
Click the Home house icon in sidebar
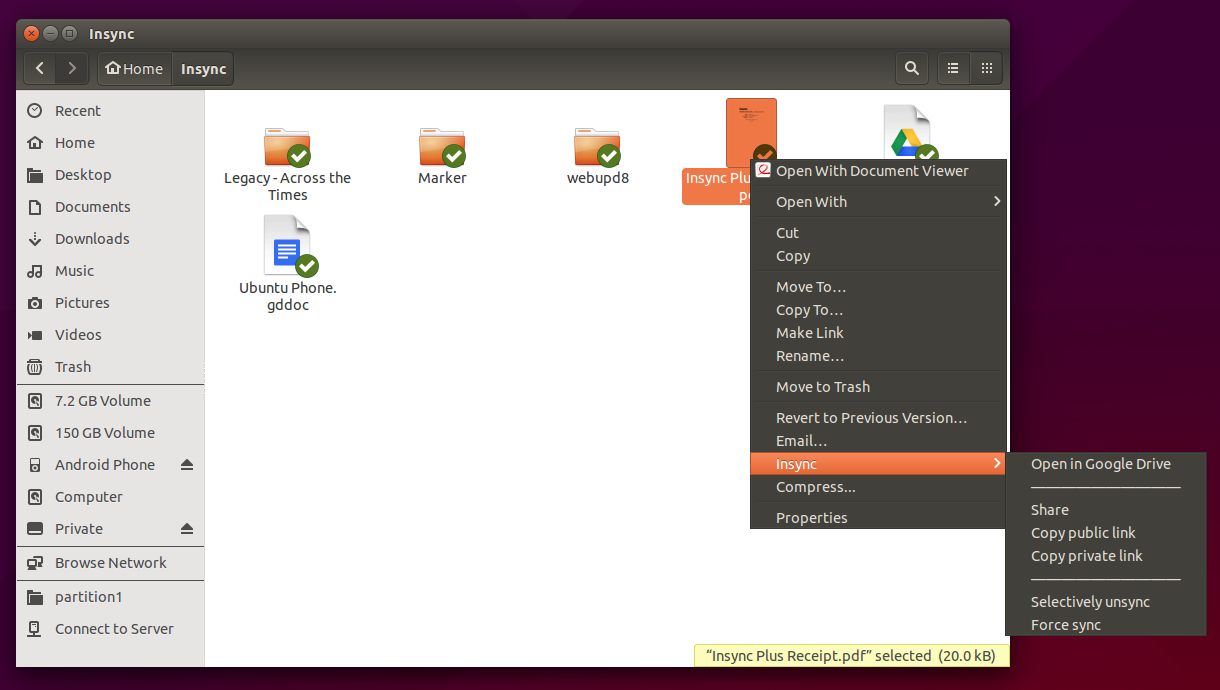pyautogui.click(x=35, y=143)
